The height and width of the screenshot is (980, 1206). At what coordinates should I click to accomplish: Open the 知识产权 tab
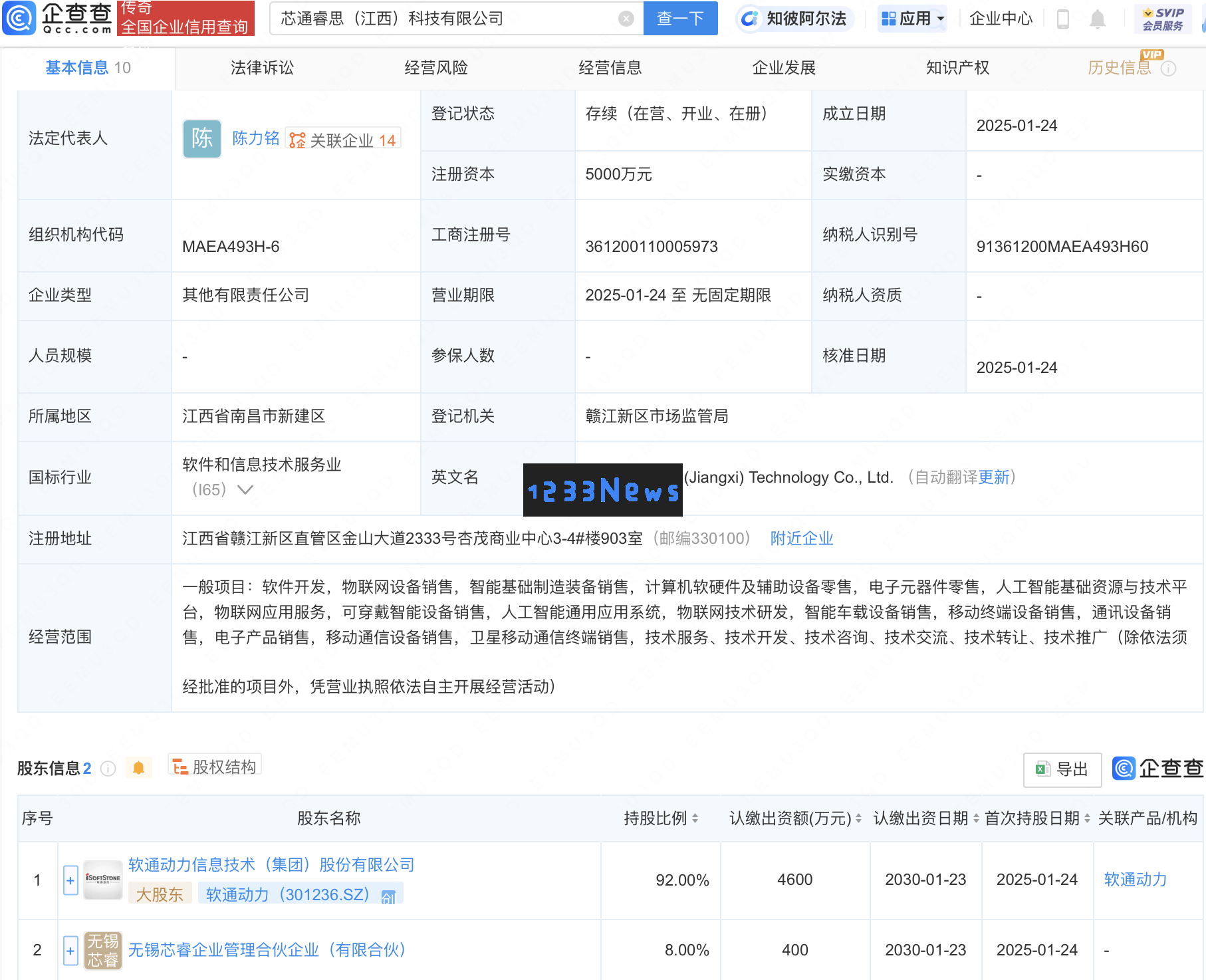[958, 68]
